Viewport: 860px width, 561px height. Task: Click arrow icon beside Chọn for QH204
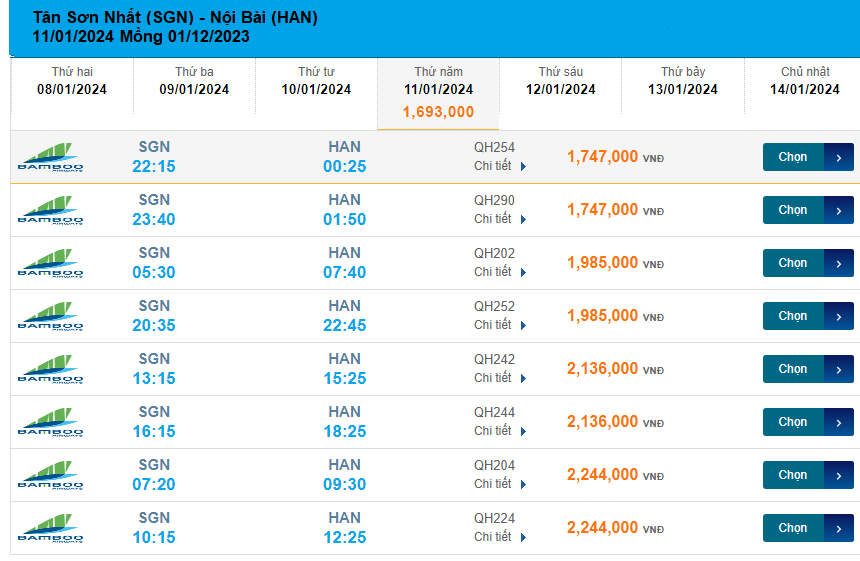tap(838, 475)
